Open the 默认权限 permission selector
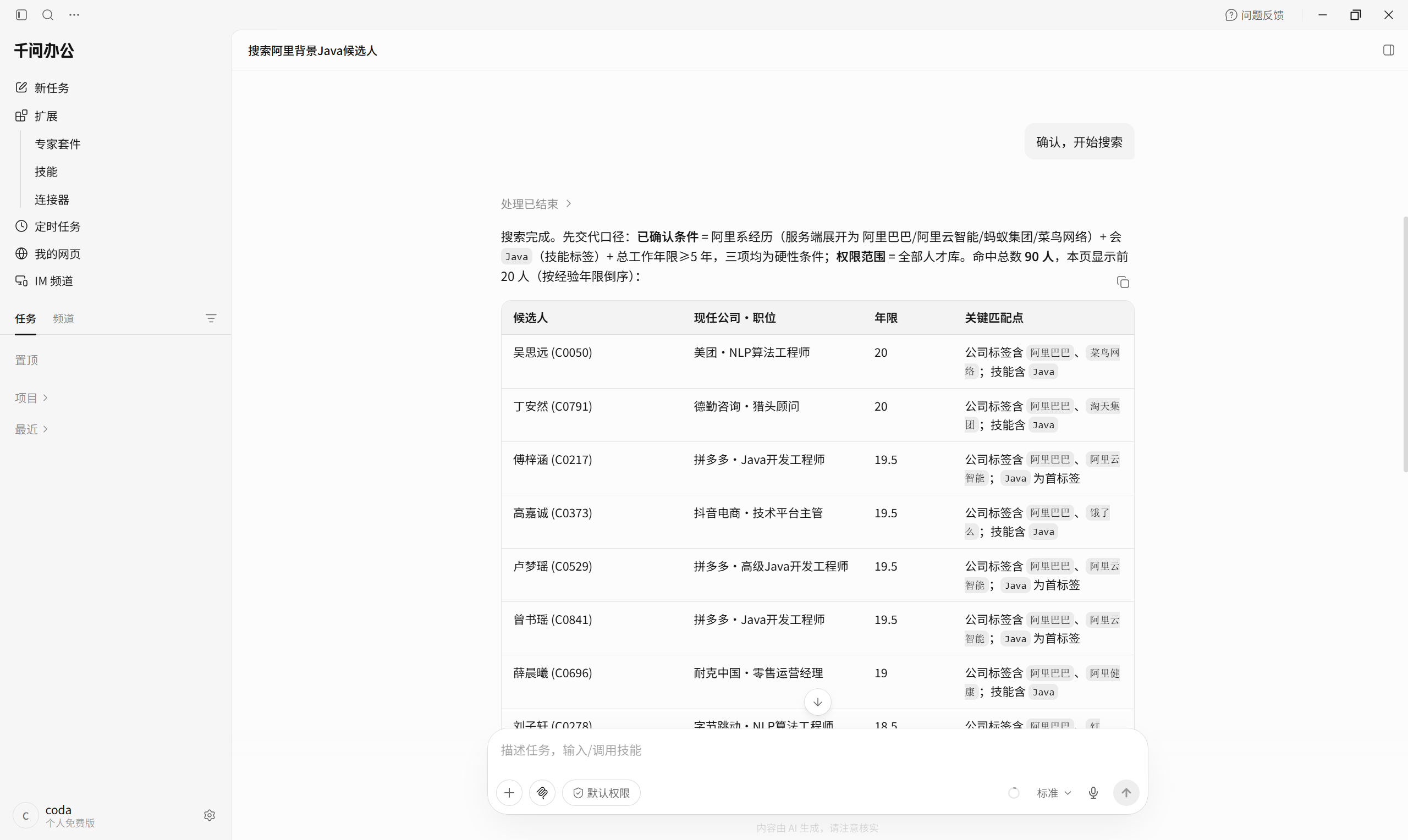The height and width of the screenshot is (840, 1408). click(601, 793)
